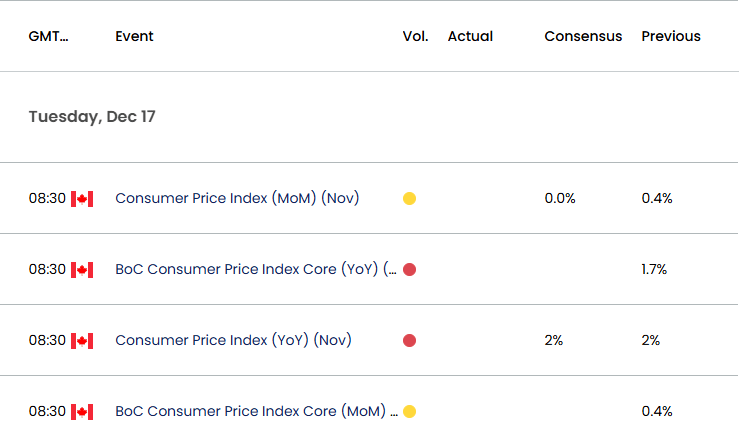Image resolution: width=739 pixels, height=439 pixels.
Task: Click the 0.0% consensus value for CPI MoM
Action: pyautogui.click(x=560, y=198)
